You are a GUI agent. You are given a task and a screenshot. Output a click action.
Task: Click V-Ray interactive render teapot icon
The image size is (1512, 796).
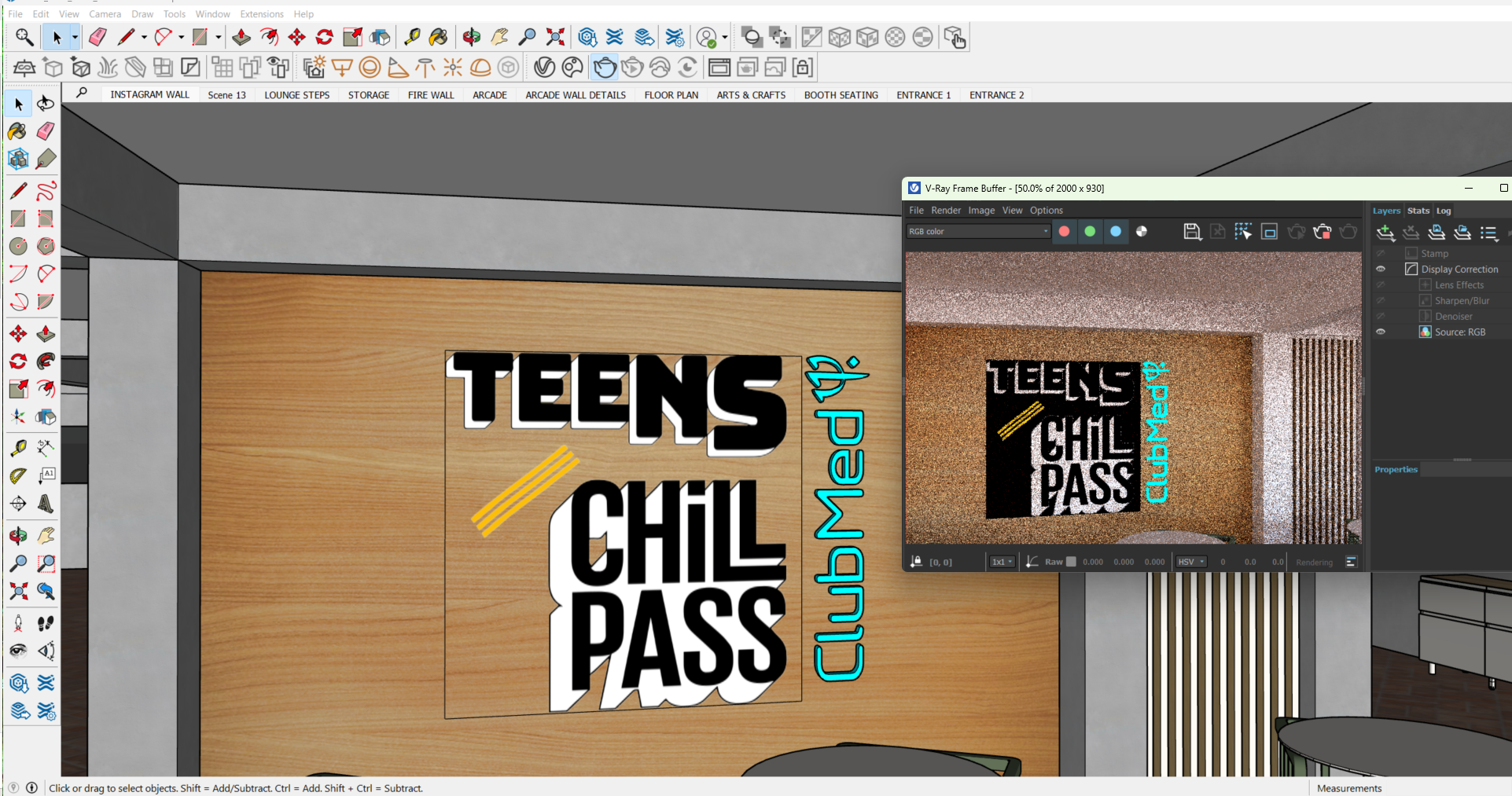coord(632,68)
